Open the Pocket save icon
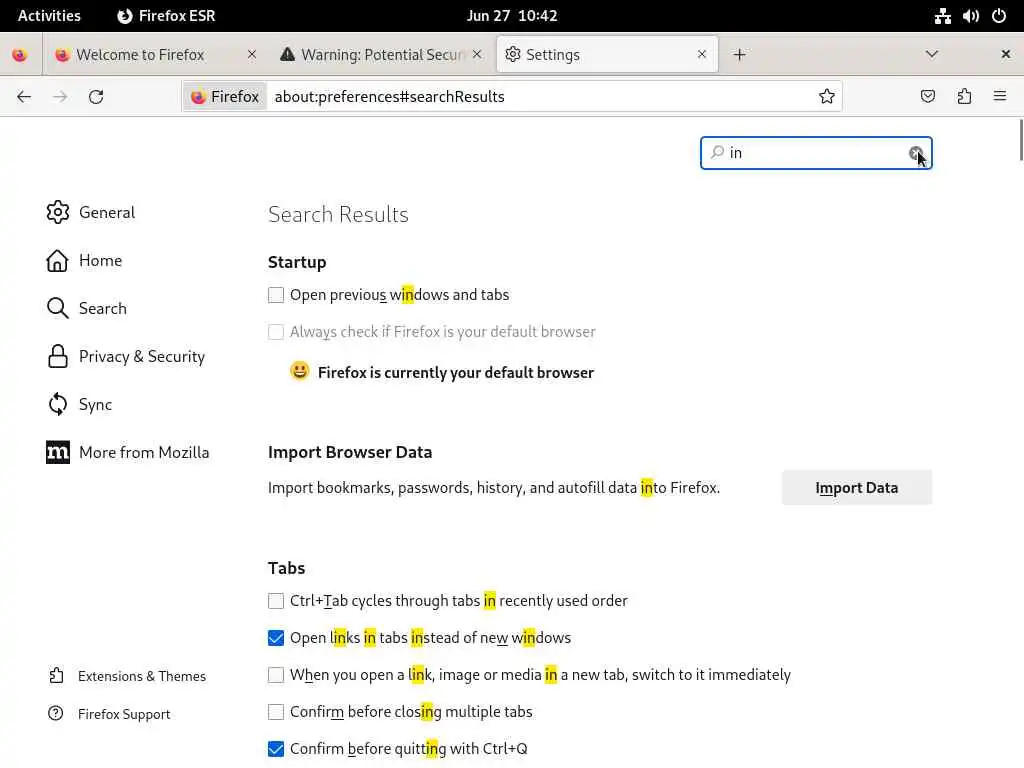The width and height of the screenshot is (1024, 768). click(928, 97)
